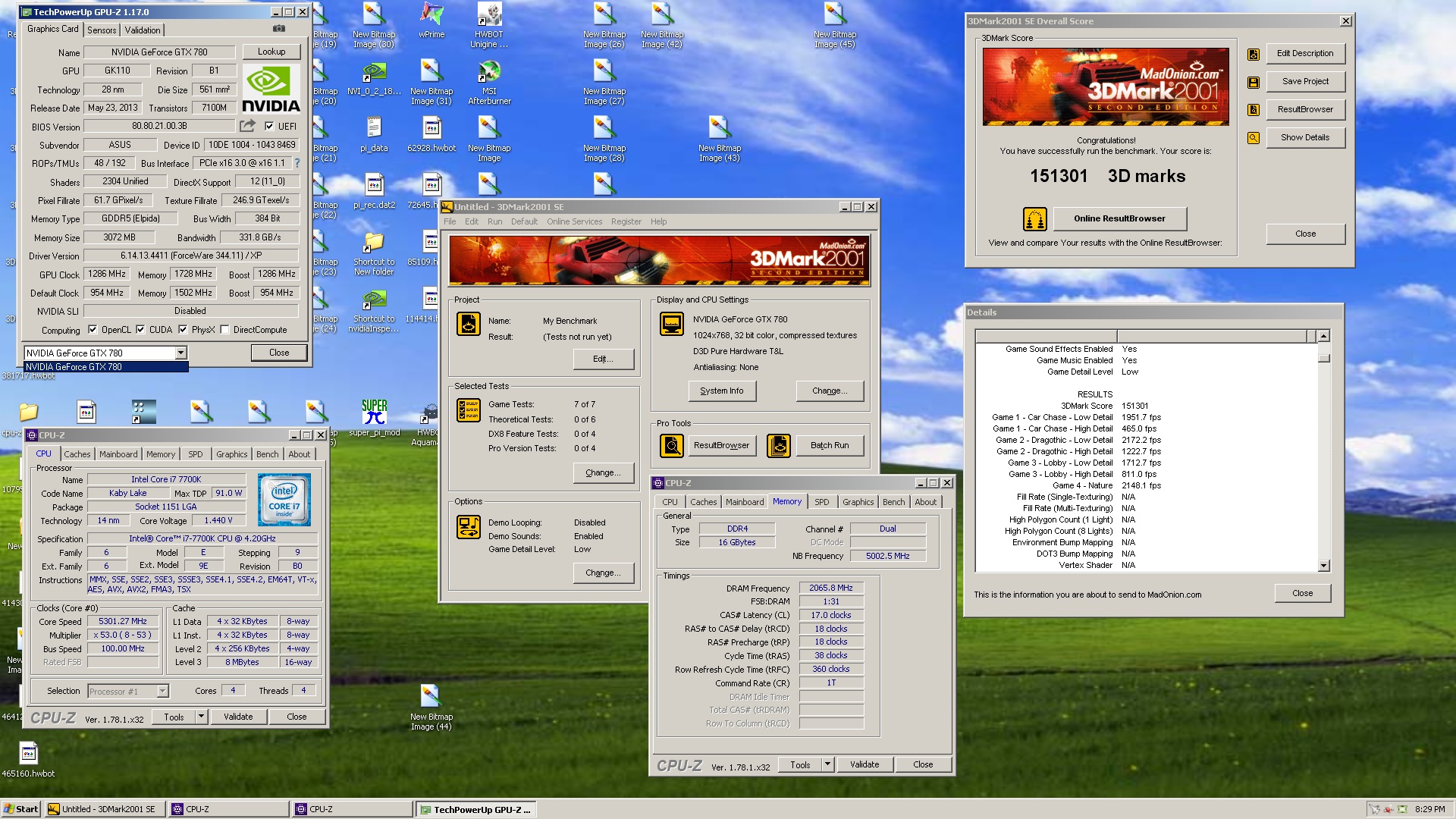Click the ResultBrowser icon in score window
Image resolution: width=1456 pixels, height=819 pixels.
pyautogui.click(x=1254, y=110)
